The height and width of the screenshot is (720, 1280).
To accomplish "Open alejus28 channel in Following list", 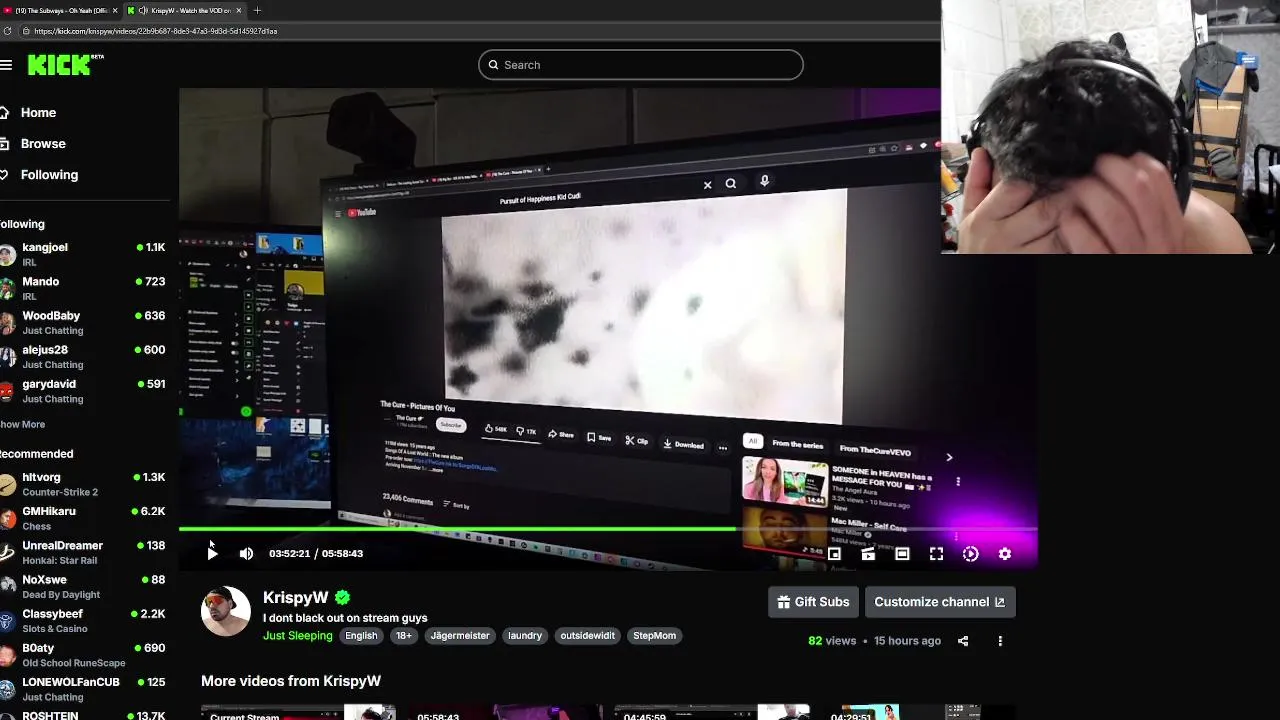I will [x=84, y=356].
